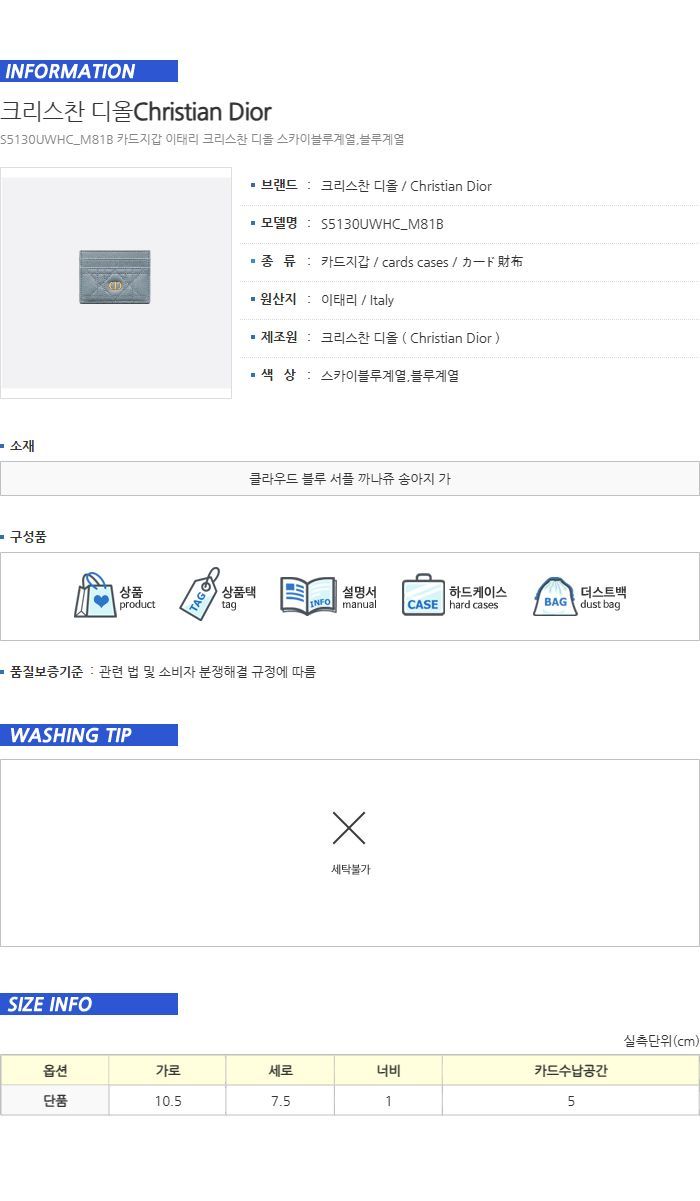Click the dust bag icon
The width and height of the screenshot is (700, 1201).
tap(555, 597)
